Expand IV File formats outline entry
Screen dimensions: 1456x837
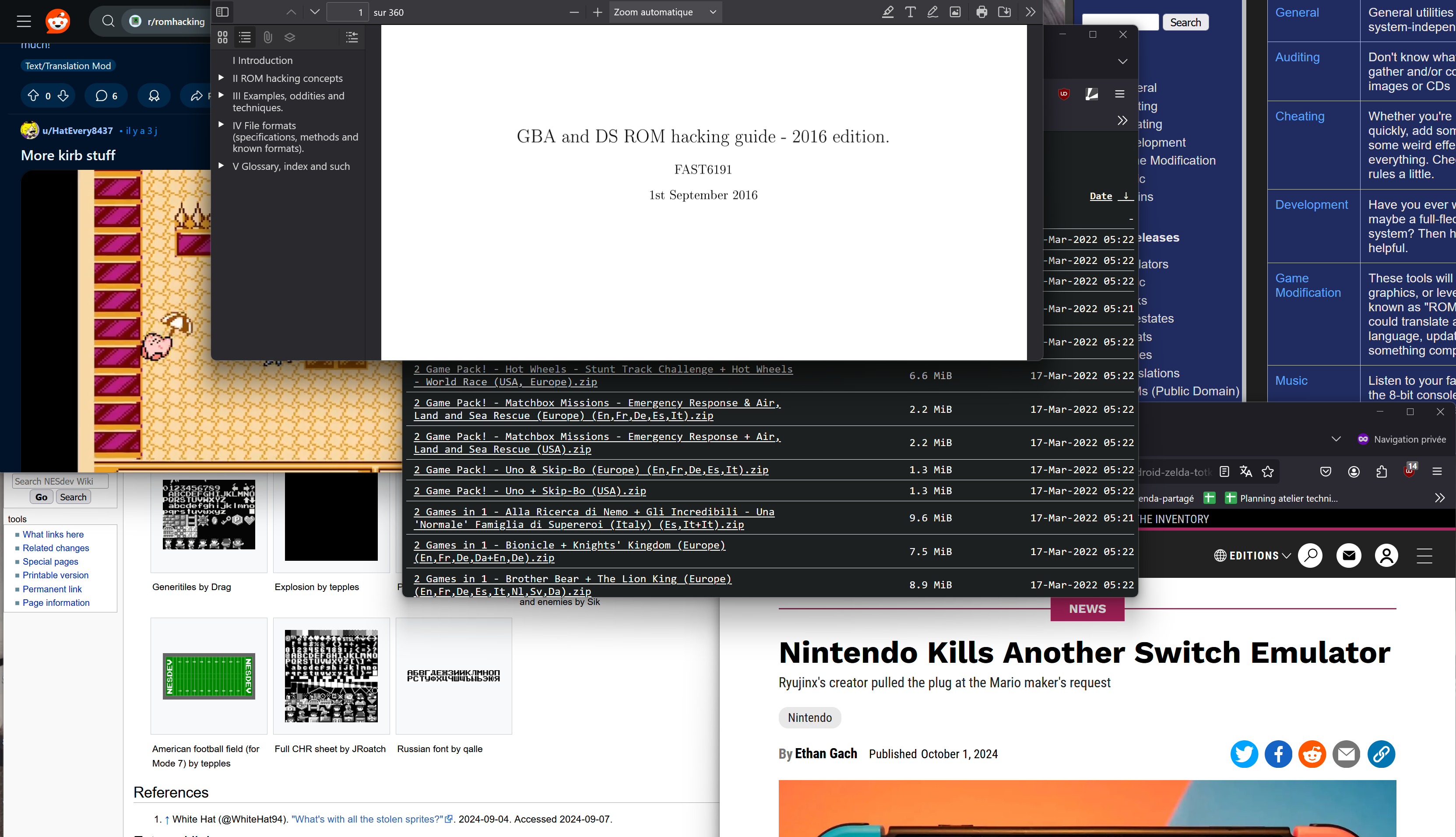click(x=221, y=125)
